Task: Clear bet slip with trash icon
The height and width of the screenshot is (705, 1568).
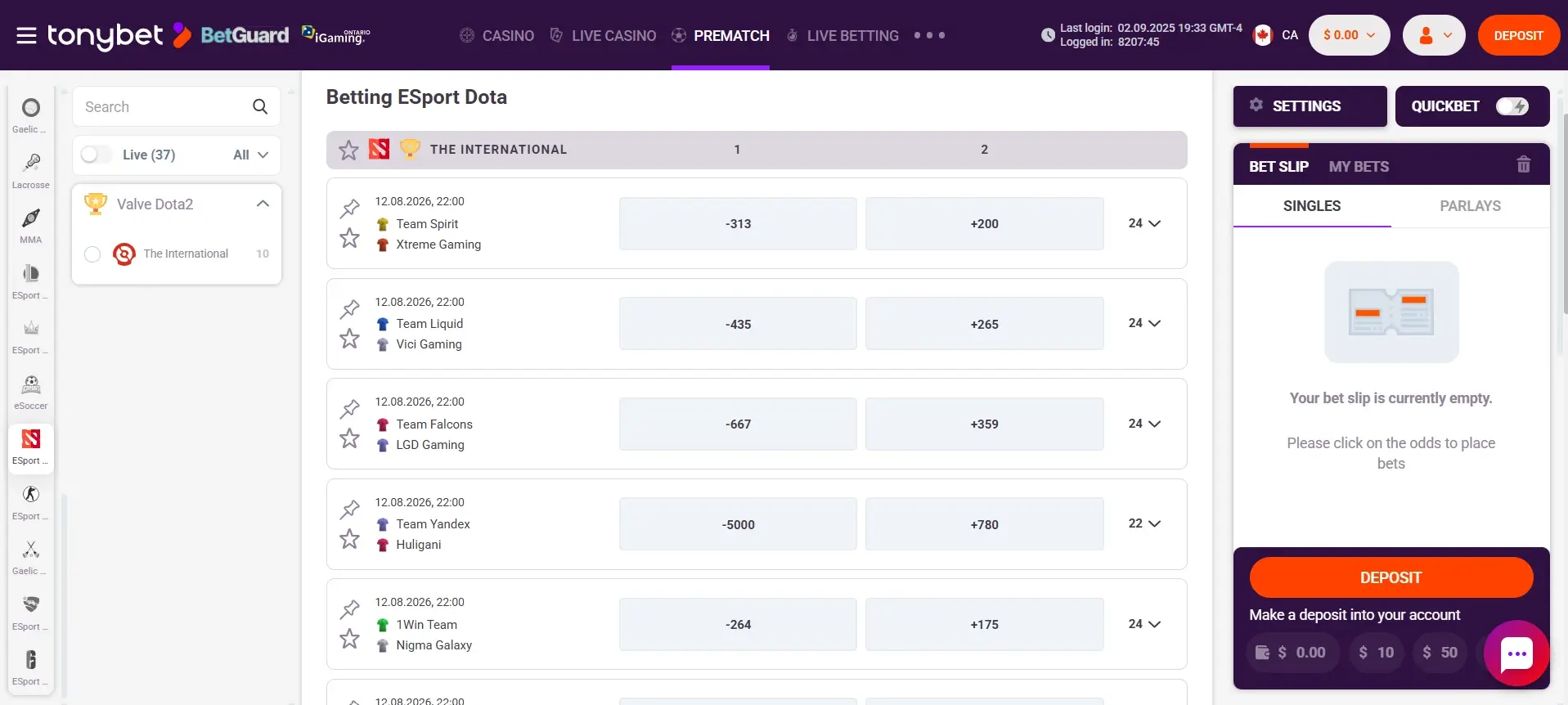Action: pyautogui.click(x=1523, y=164)
